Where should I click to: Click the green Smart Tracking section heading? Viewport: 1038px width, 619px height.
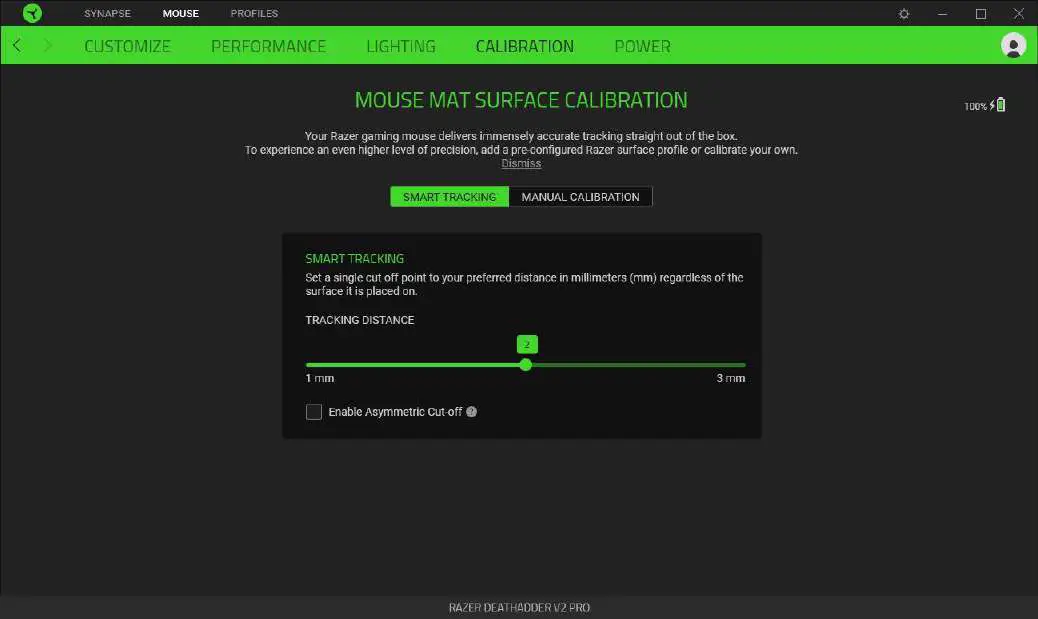tap(354, 259)
